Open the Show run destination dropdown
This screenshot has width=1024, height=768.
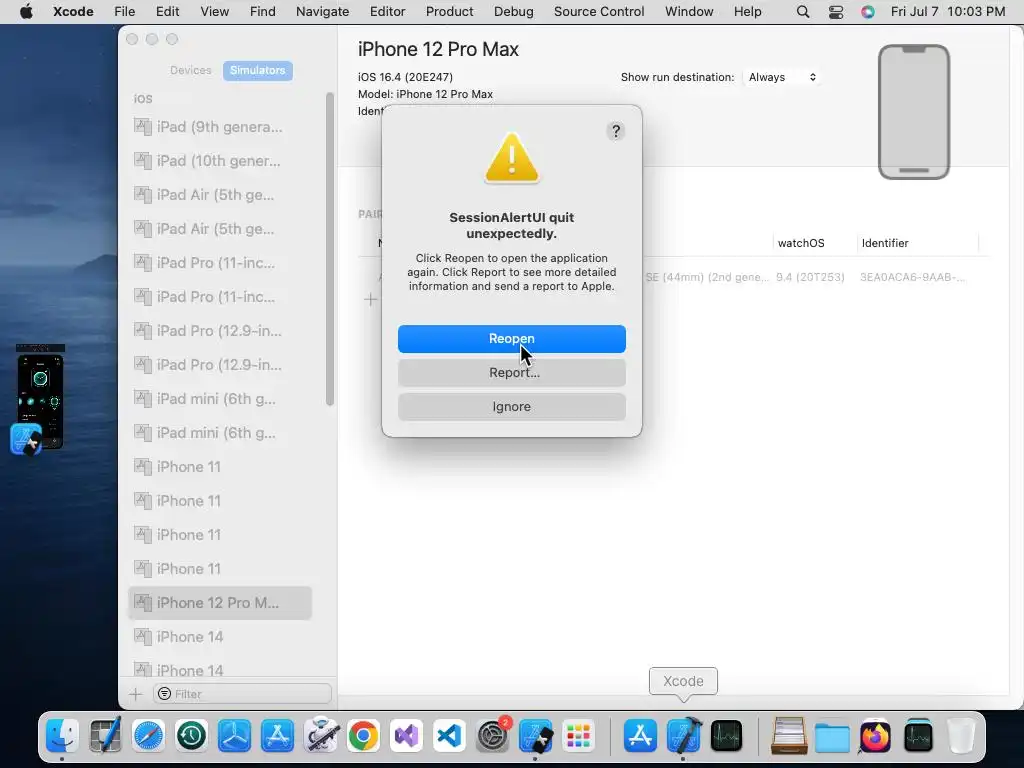click(x=782, y=77)
